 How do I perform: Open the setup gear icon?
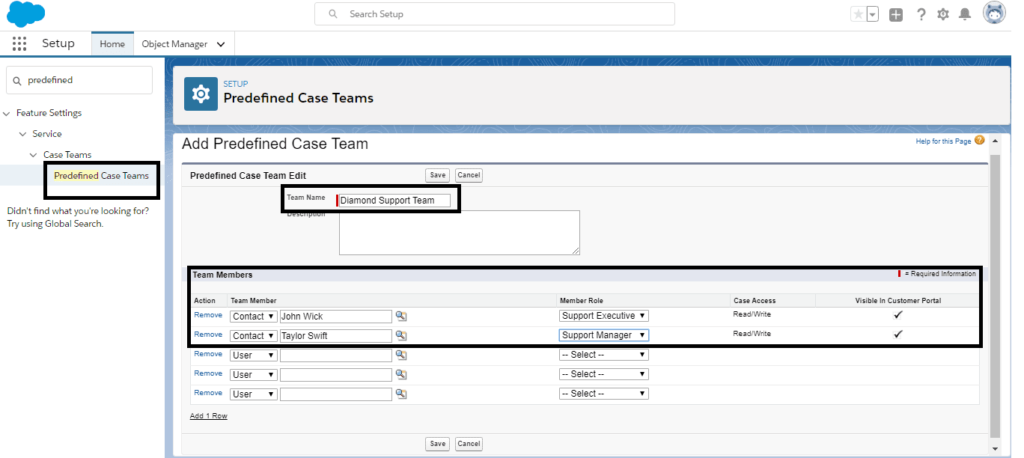coord(943,14)
